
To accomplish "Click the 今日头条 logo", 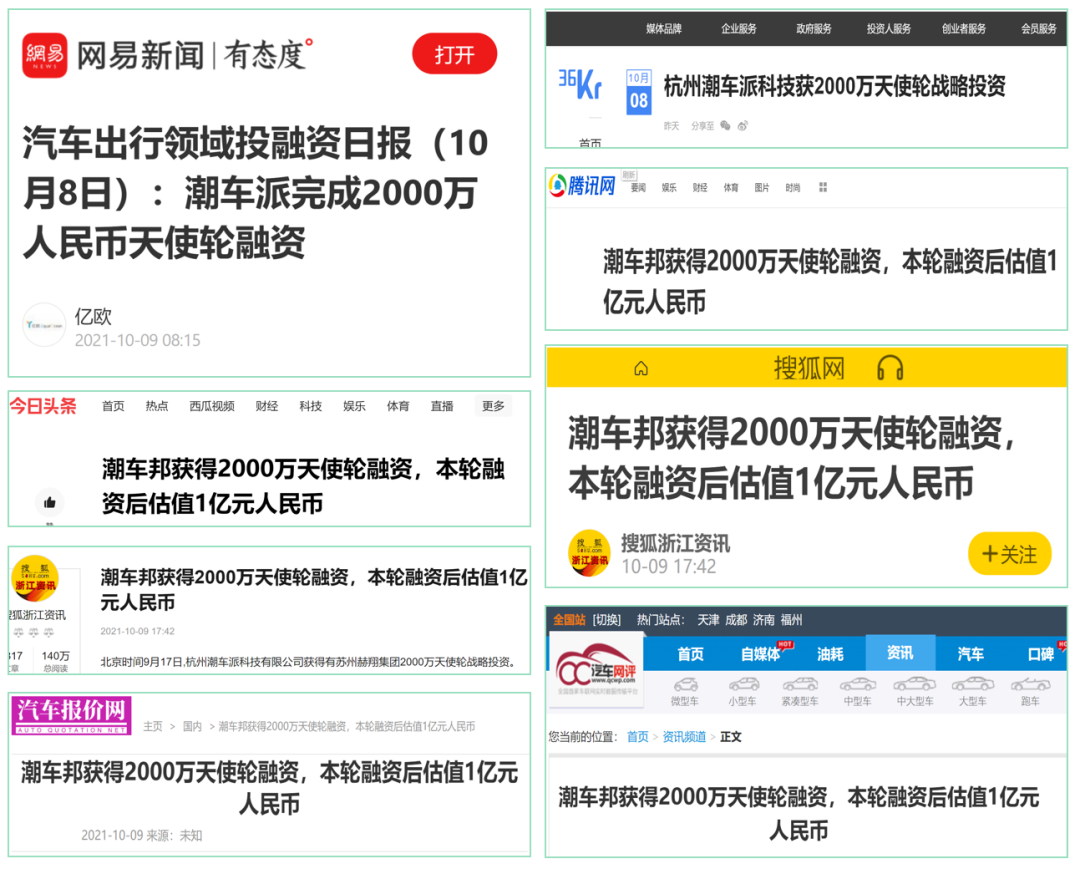I will click(43, 406).
